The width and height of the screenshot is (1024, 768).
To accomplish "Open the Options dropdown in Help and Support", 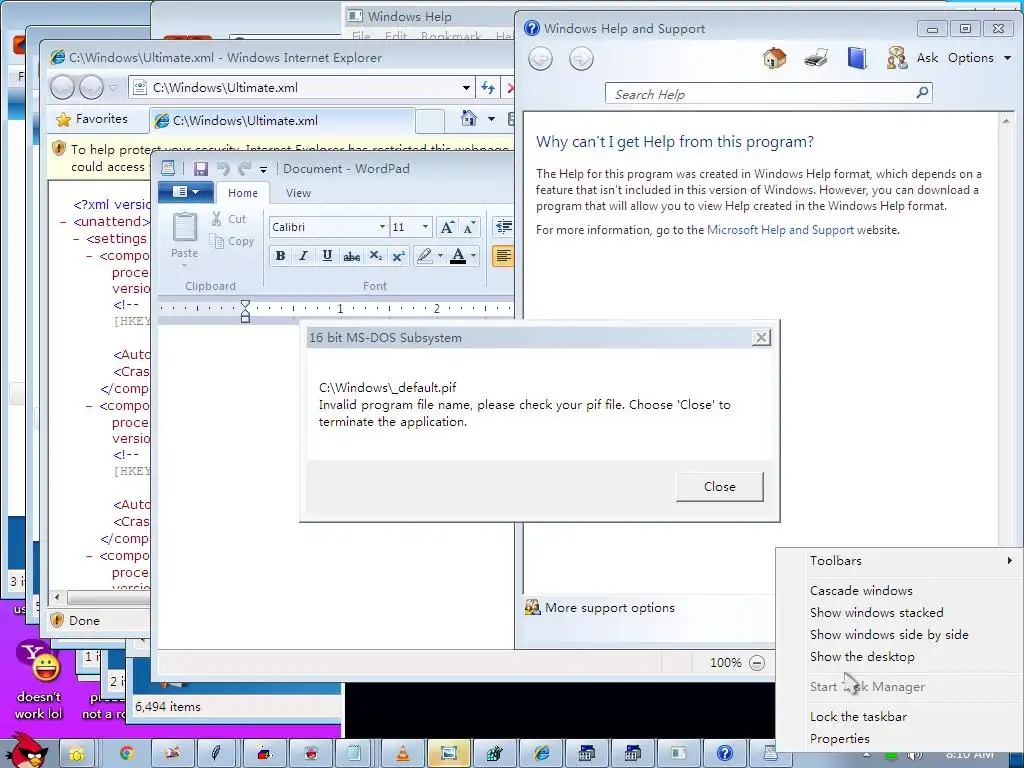I will (x=980, y=58).
